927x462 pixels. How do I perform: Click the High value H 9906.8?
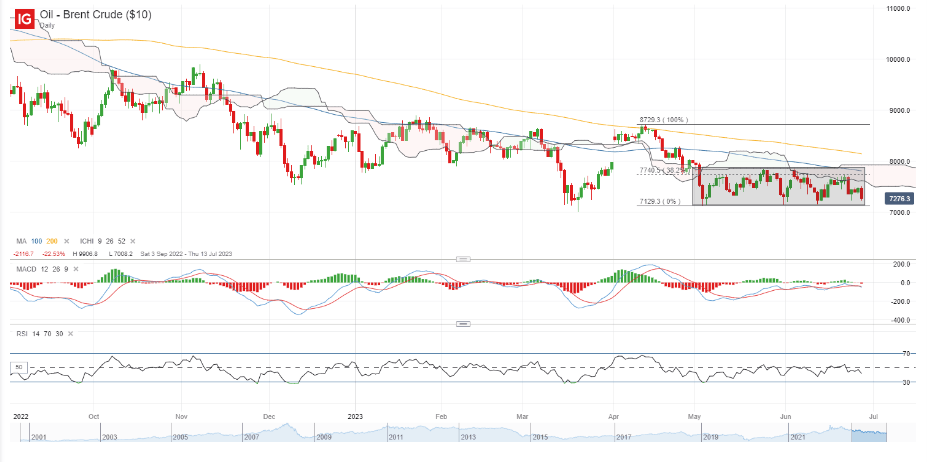click(x=86, y=253)
